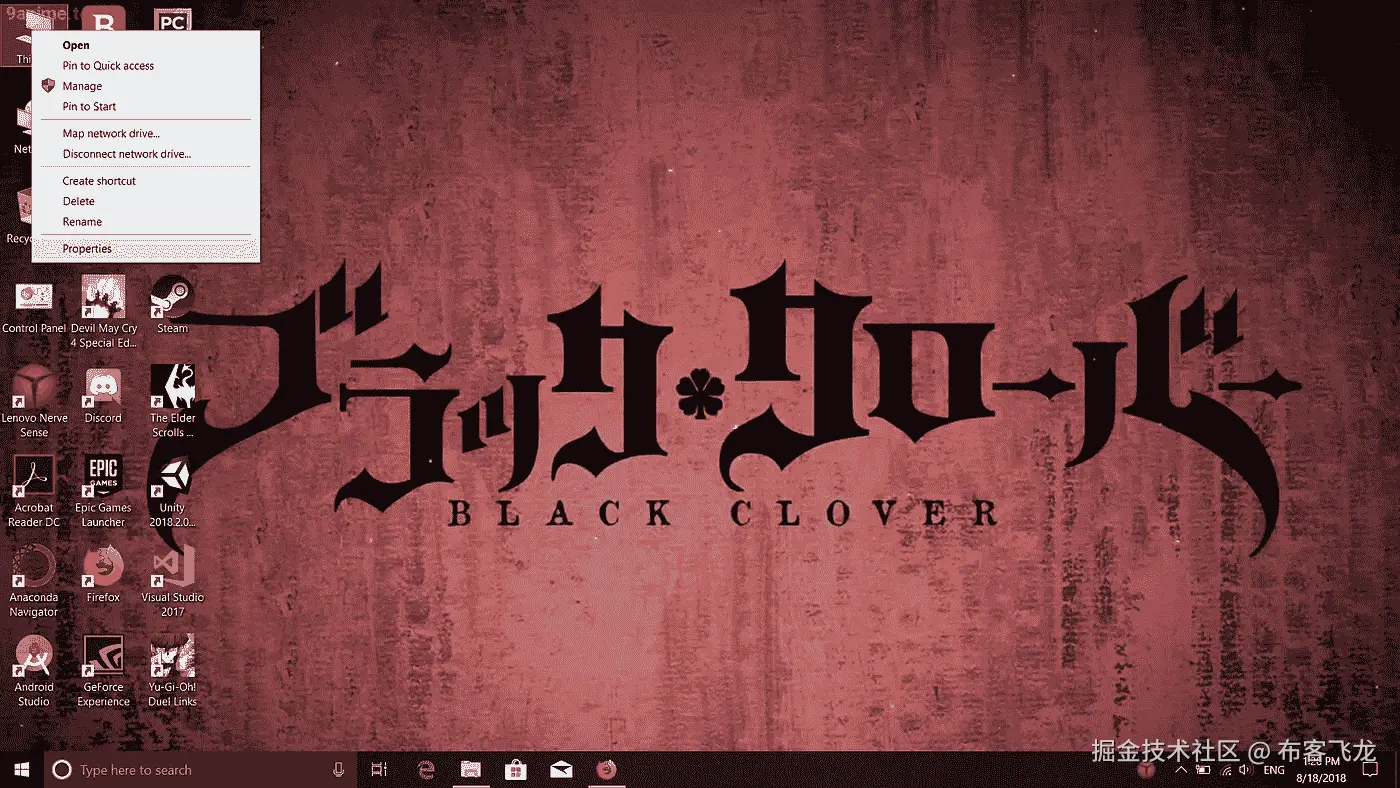Select the Acrobat Reader DC icon
Image resolution: width=1400 pixels, height=788 pixels.
[34, 491]
